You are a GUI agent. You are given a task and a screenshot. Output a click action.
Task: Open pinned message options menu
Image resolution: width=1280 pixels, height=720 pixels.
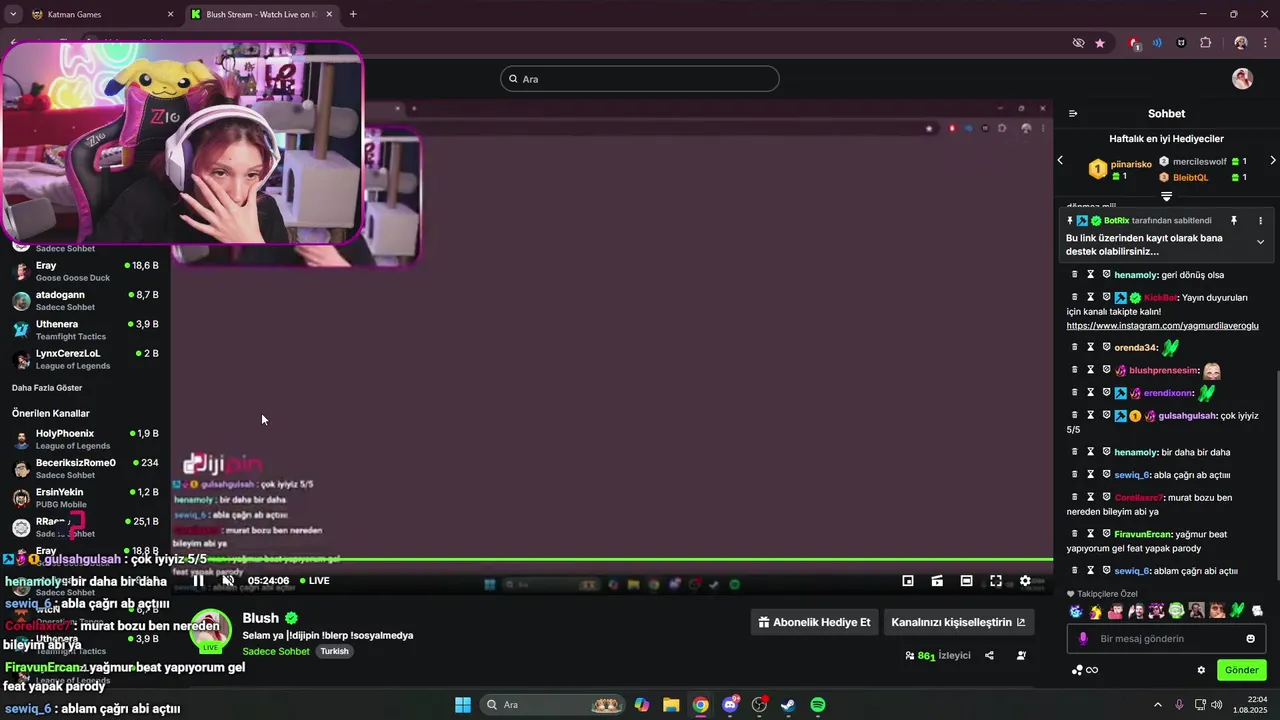1260,220
